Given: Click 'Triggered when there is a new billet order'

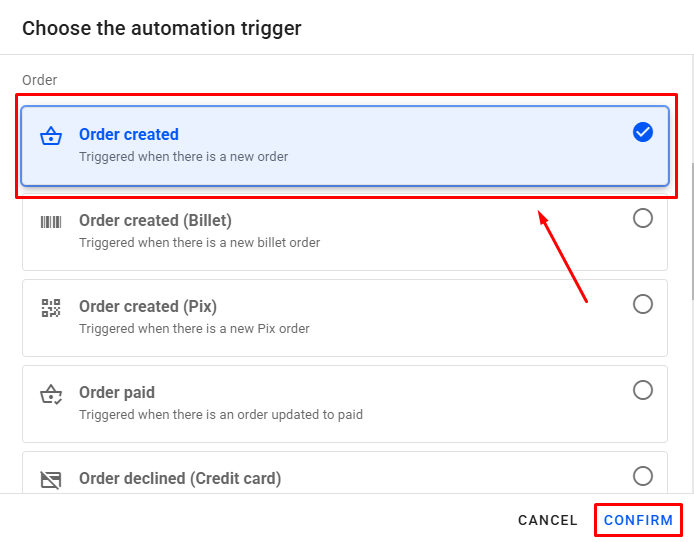Looking at the screenshot, I should coord(199,243).
